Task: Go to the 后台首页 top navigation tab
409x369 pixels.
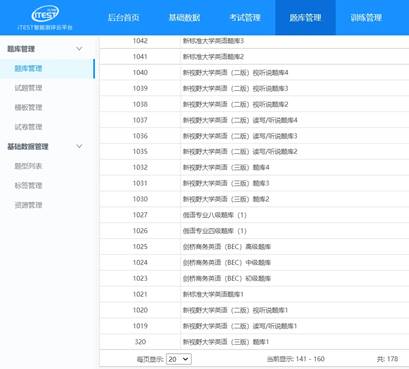Action: 123,18
